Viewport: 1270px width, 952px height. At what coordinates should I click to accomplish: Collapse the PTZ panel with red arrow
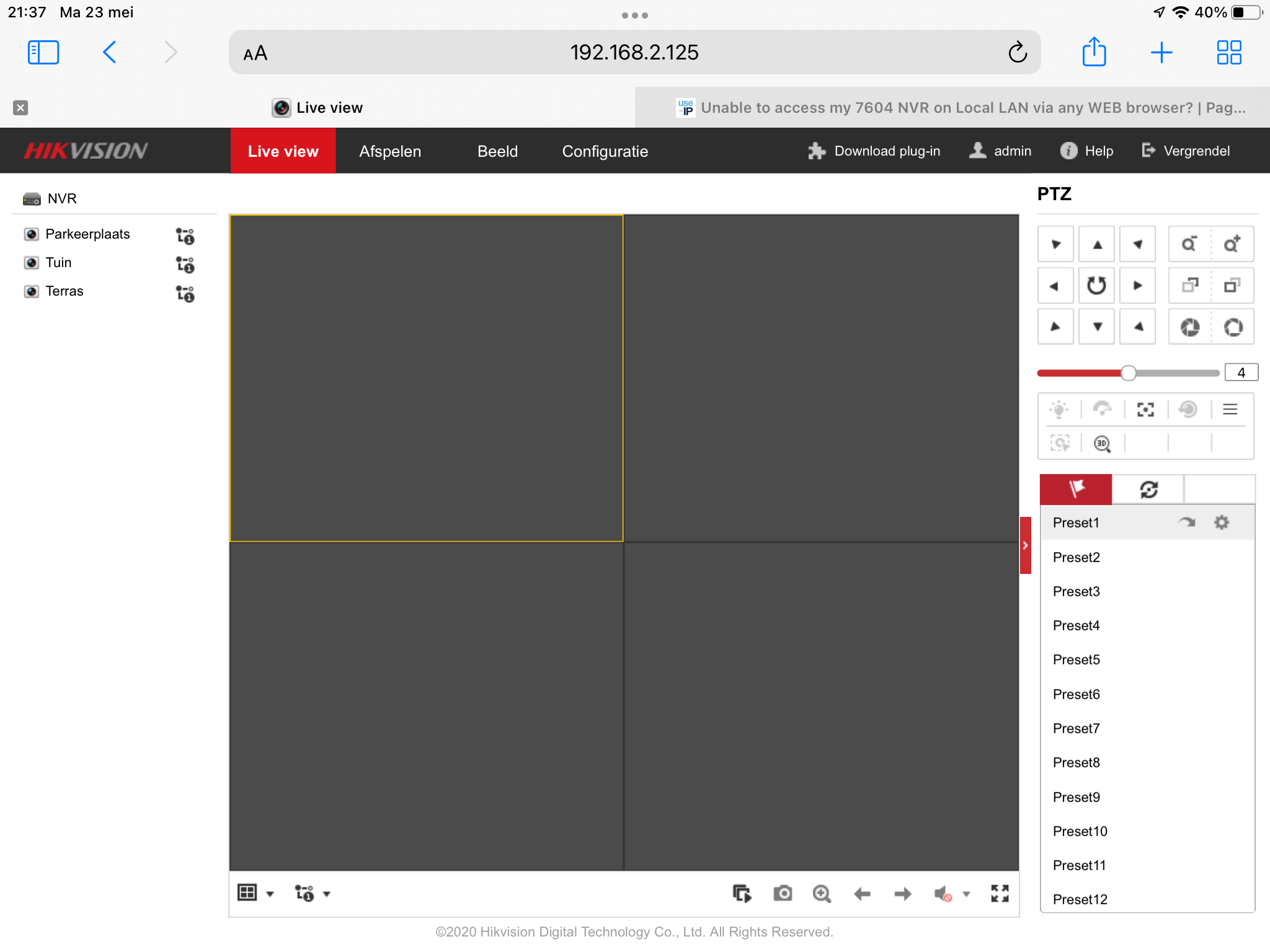(1025, 545)
